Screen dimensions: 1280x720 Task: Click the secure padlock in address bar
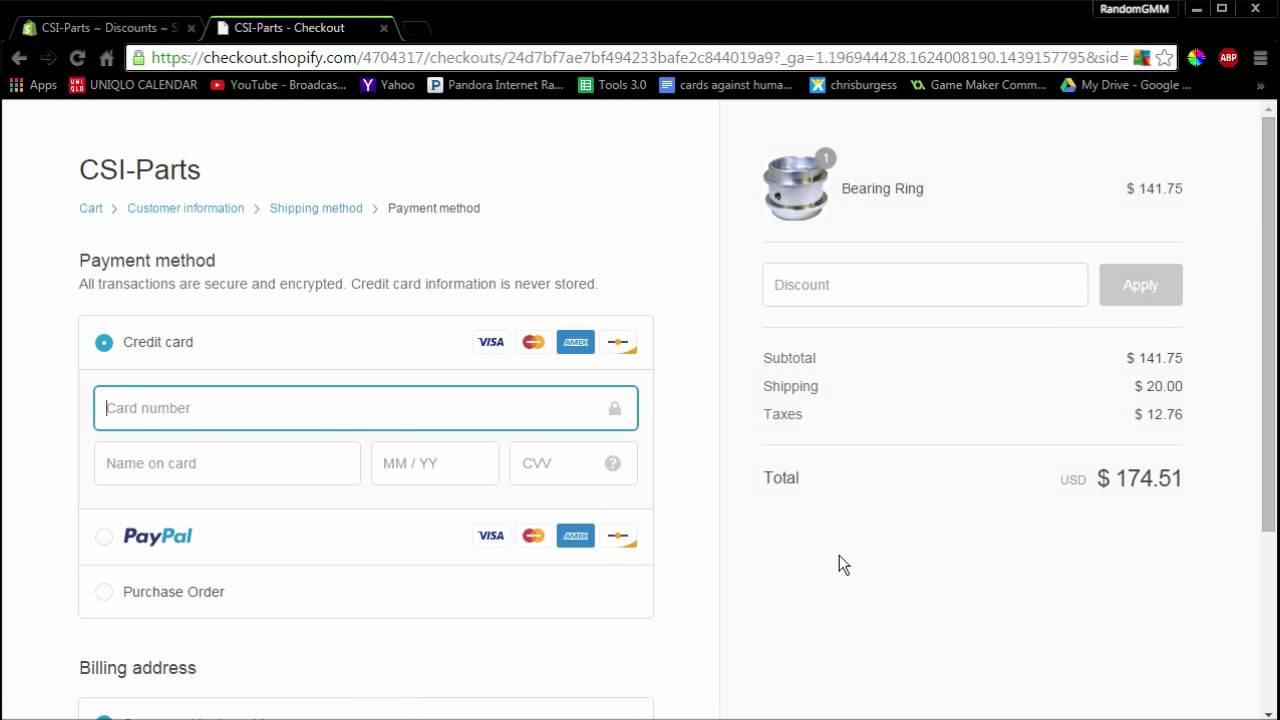138,58
